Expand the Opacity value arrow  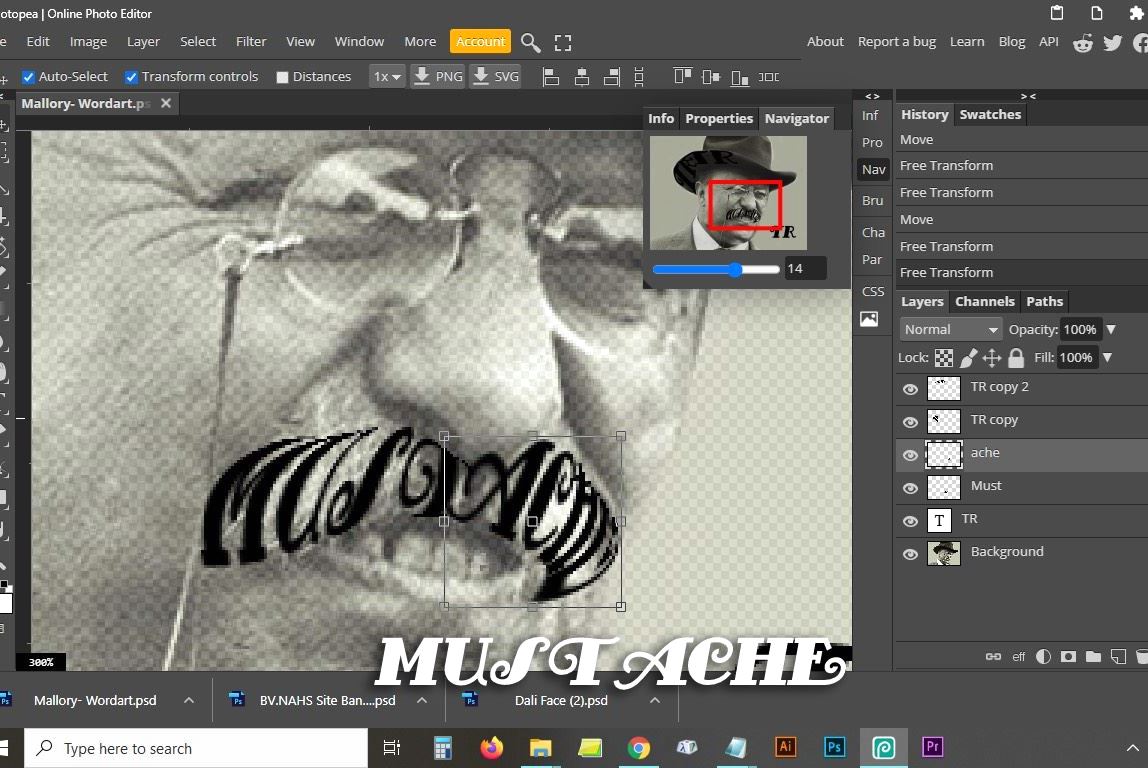tap(1110, 329)
